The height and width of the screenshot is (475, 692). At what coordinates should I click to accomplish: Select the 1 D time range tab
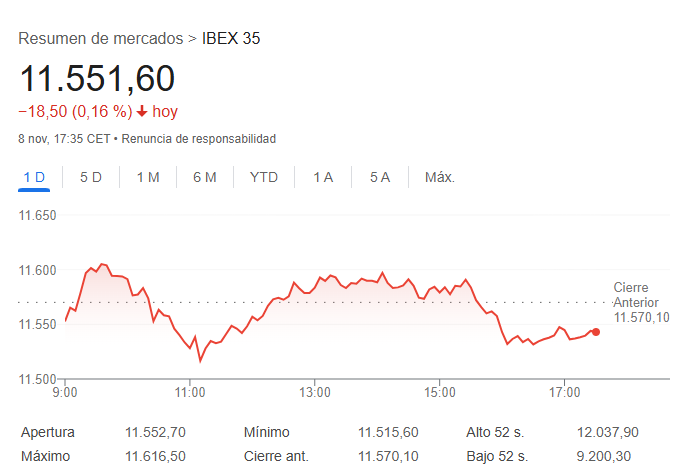point(34,177)
